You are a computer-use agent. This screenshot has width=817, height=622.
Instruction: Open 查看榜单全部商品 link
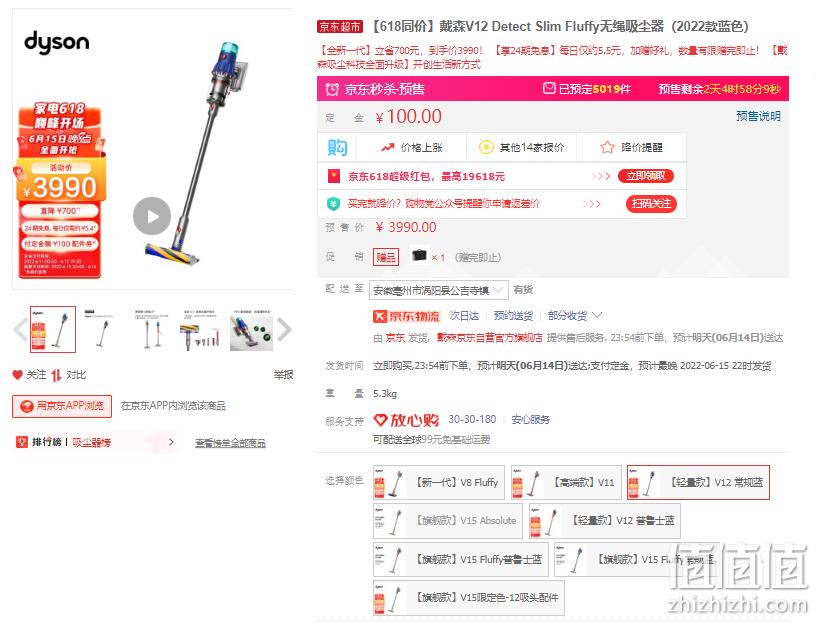(x=230, y=443)
